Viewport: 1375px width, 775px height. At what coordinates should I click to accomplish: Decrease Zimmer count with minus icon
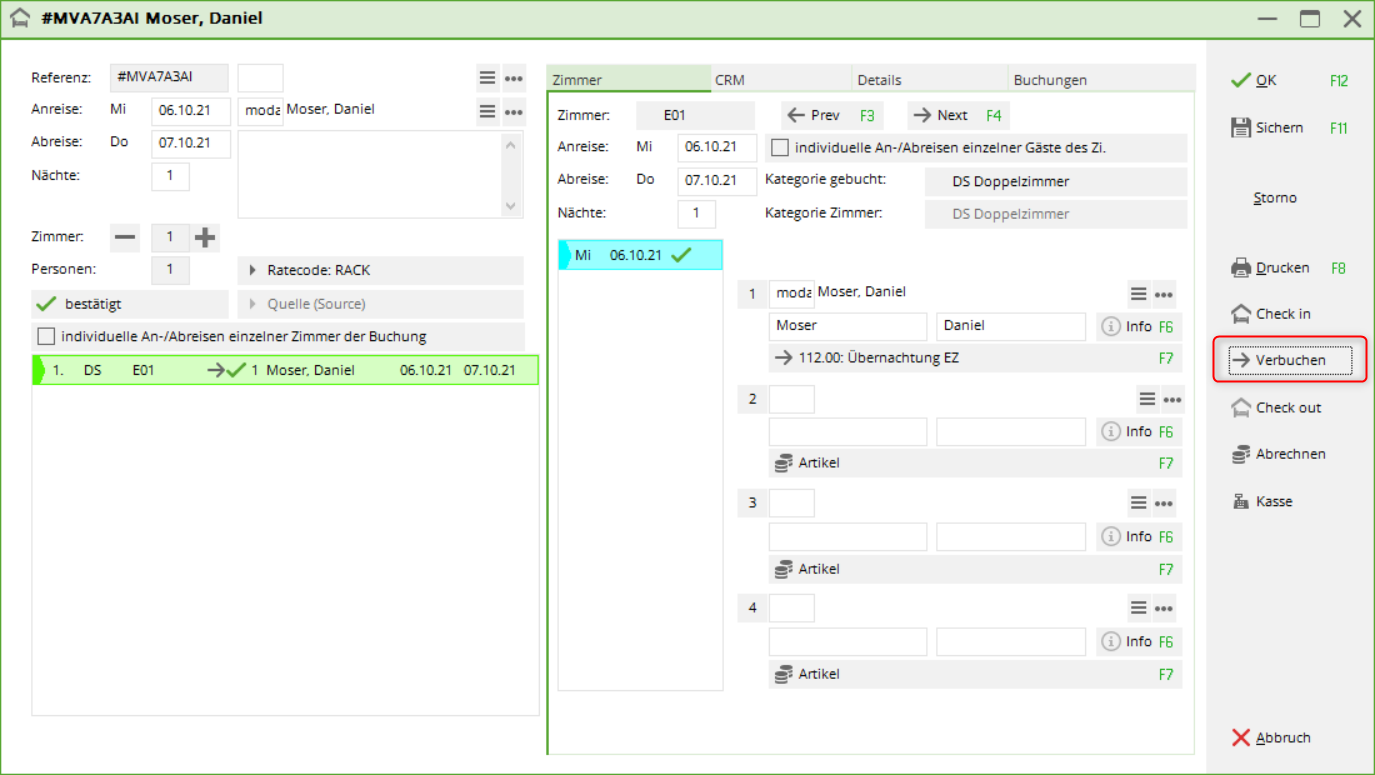click(x=126, y=238)
